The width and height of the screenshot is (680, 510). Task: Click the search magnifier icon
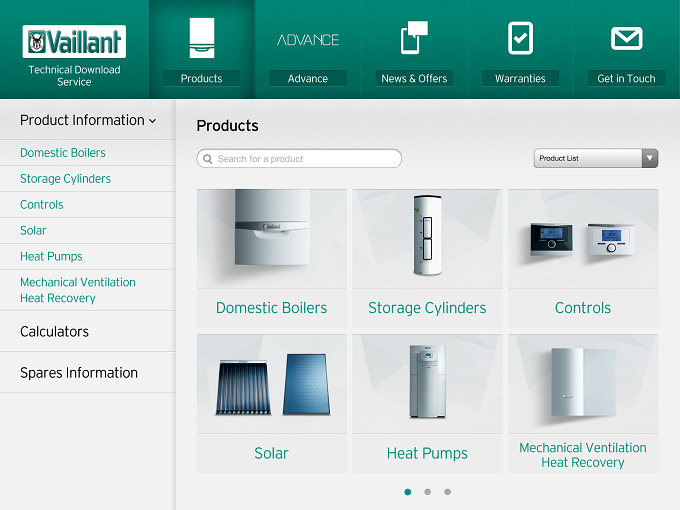[x=208, y=159]
